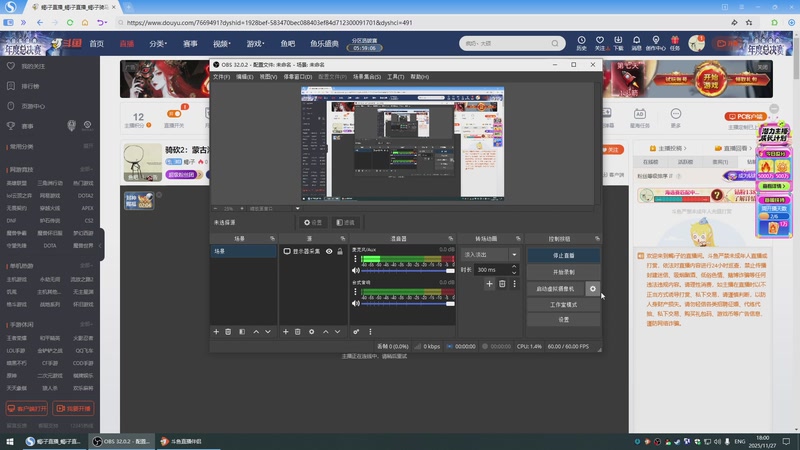Viewport: 800px width, 450px height.
Task: Click Douyu search input box
Action: [505, 43]
